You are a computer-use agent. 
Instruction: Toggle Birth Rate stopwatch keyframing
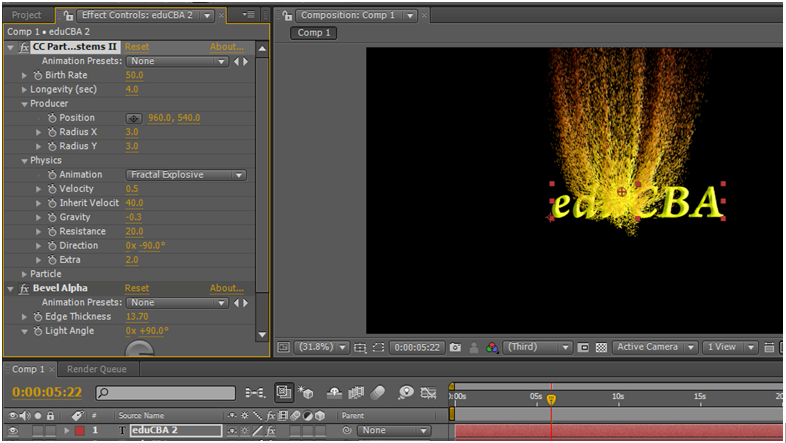(x=38, y=75)
